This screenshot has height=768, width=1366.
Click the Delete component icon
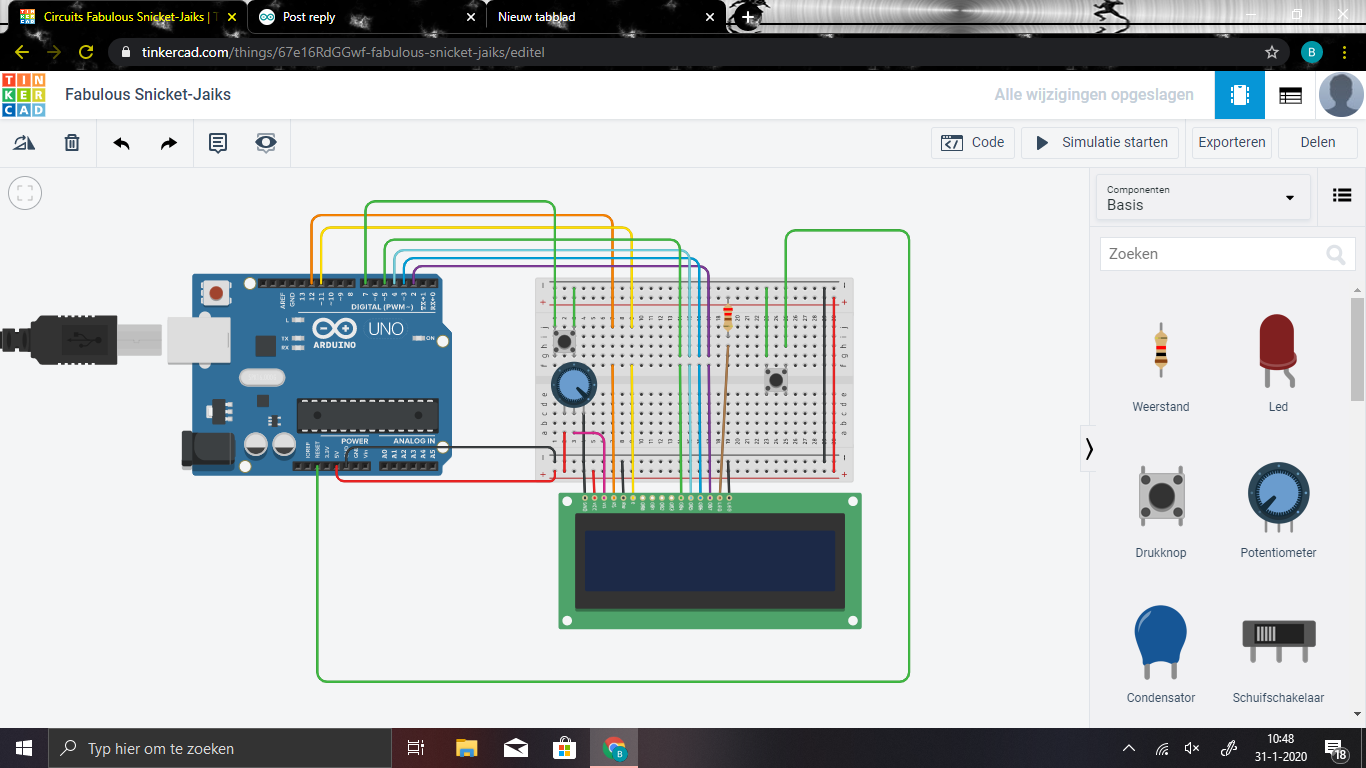coord(71,143)
